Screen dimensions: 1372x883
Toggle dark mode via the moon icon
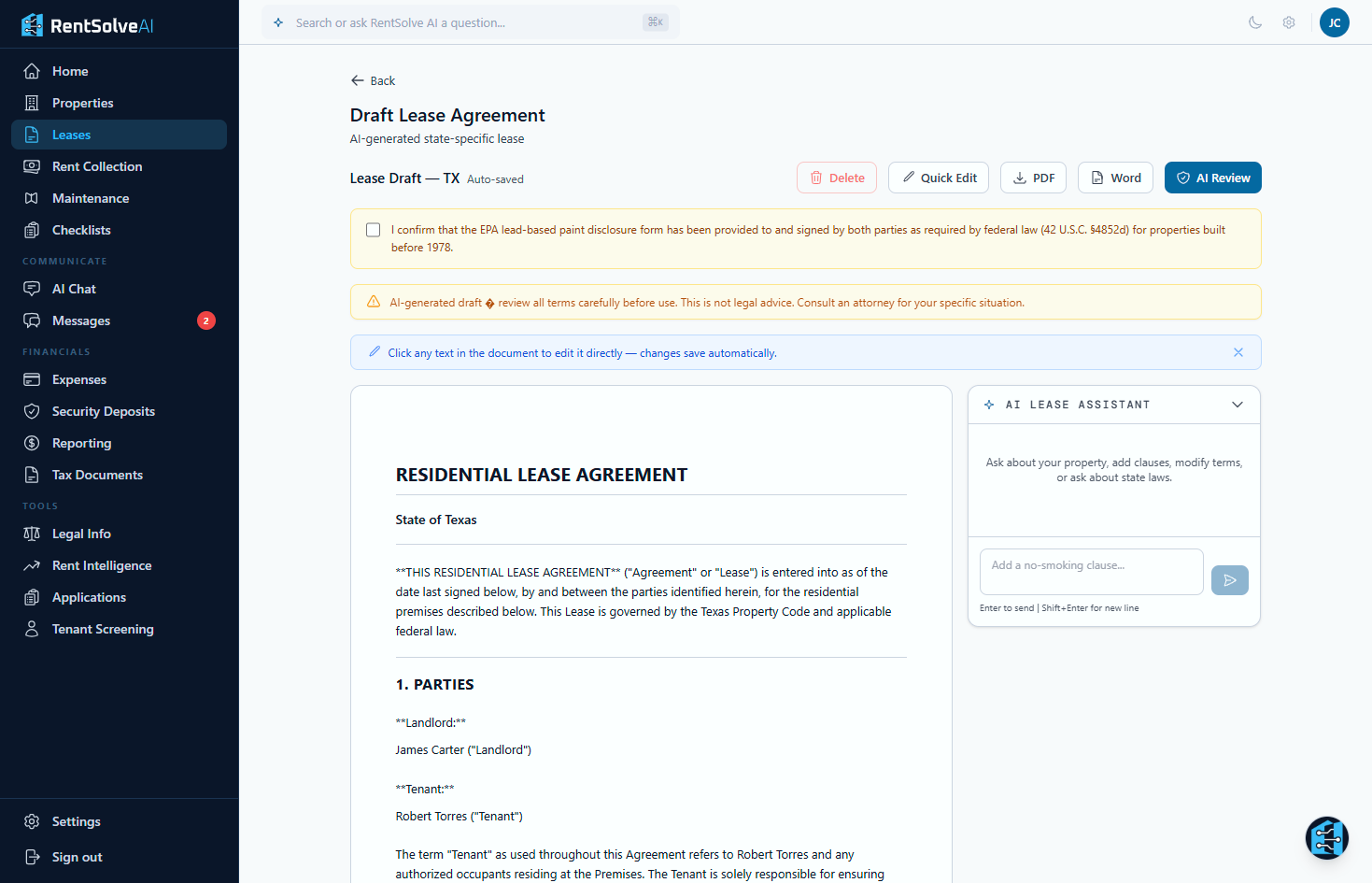(x=1255, y=21)
